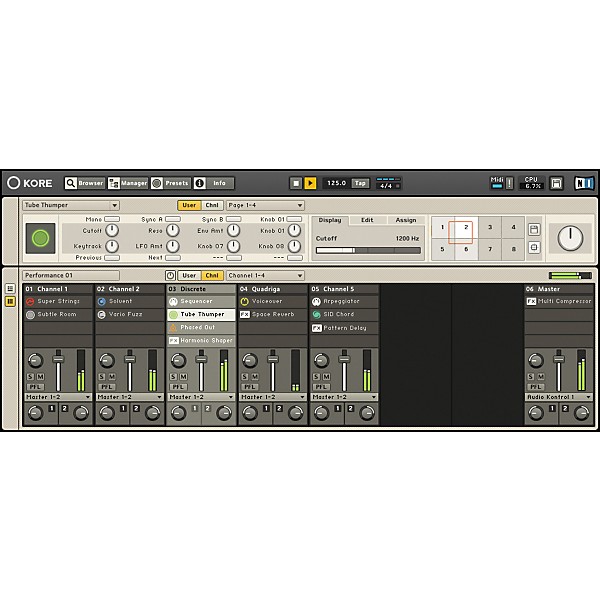Select SID Chord in Channel 5
The image size is (600, 600).
344,315
